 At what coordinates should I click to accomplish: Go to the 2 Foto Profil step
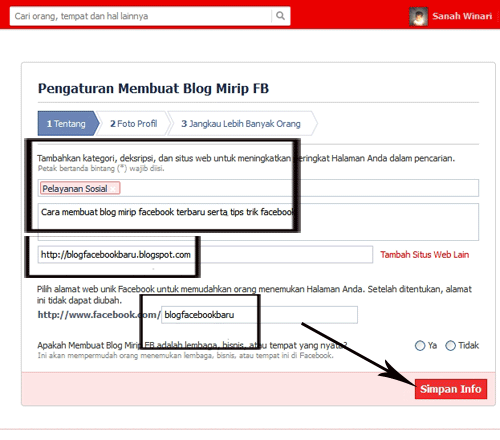pyautogui.click(x=134, y=123)
